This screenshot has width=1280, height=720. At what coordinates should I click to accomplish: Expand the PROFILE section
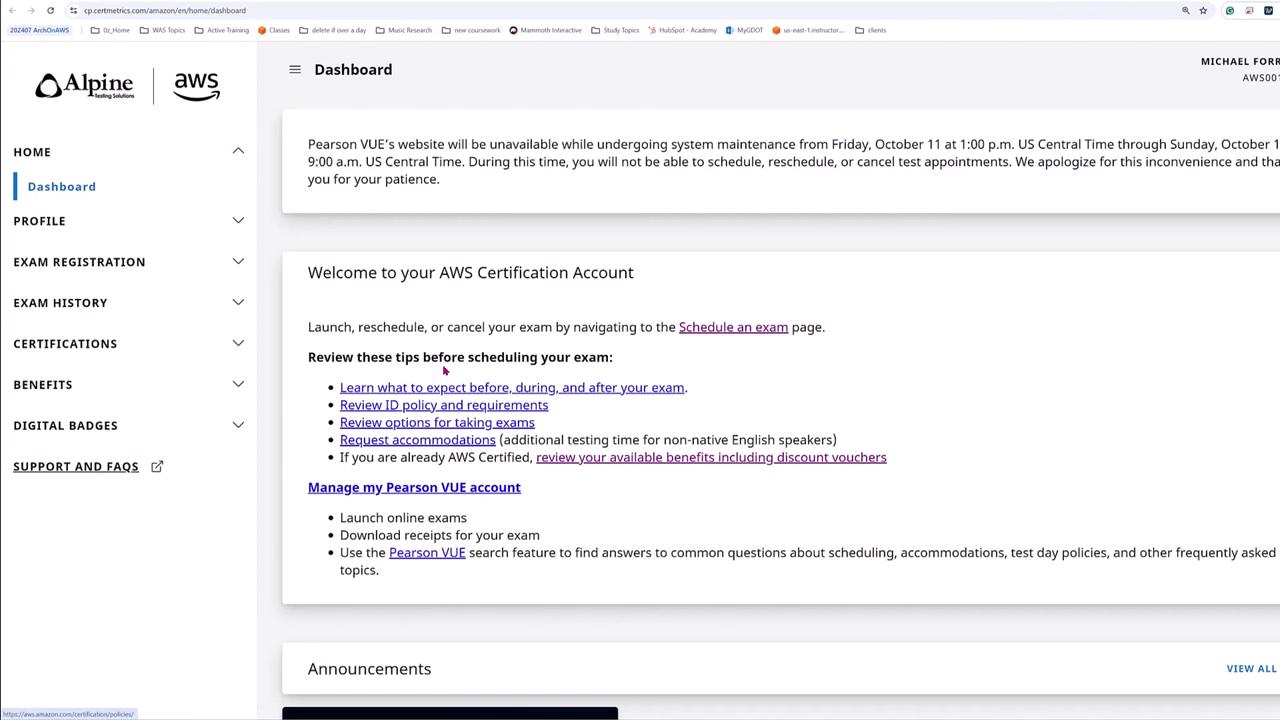pos(238,221)
